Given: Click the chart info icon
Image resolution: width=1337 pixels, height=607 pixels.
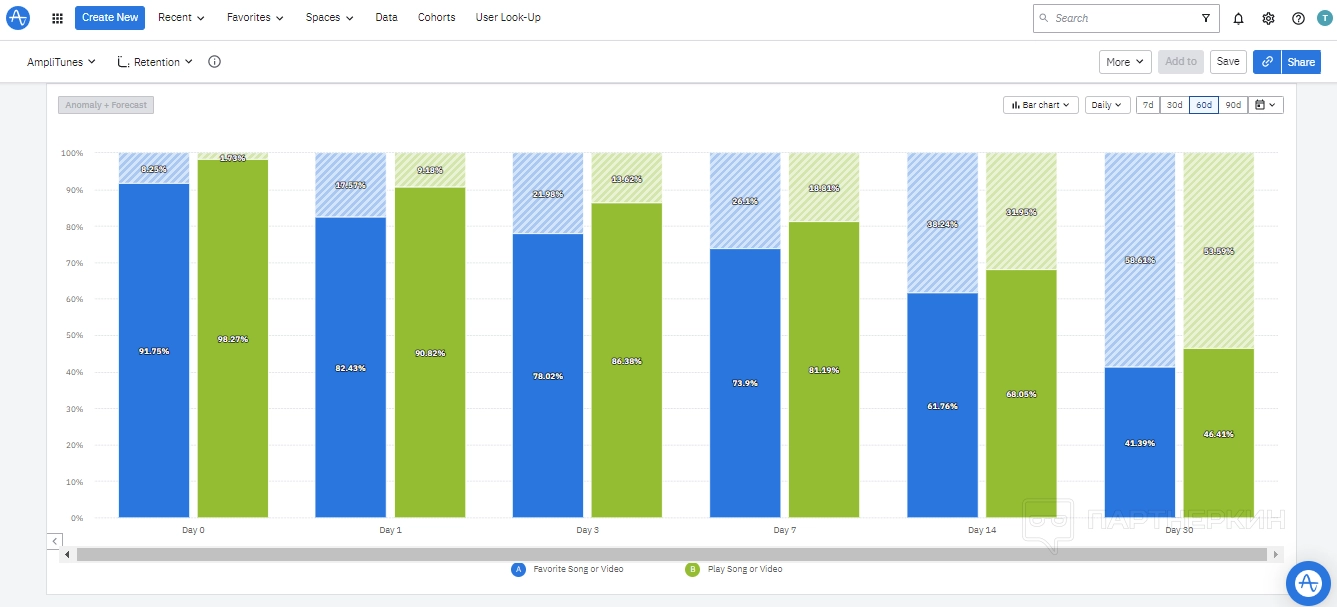Looking at the screenshot, I should pos(214,62).
